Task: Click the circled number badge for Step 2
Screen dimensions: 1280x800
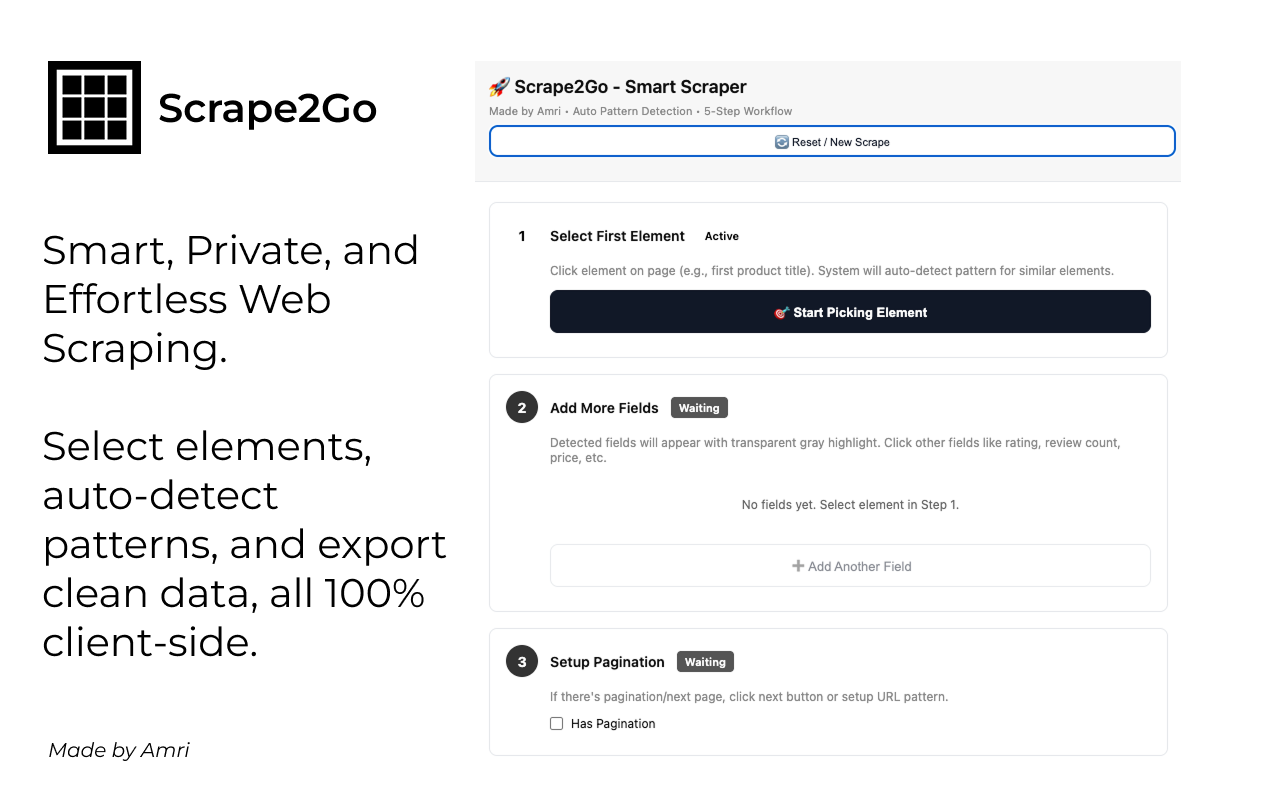Action: [521, 407]
